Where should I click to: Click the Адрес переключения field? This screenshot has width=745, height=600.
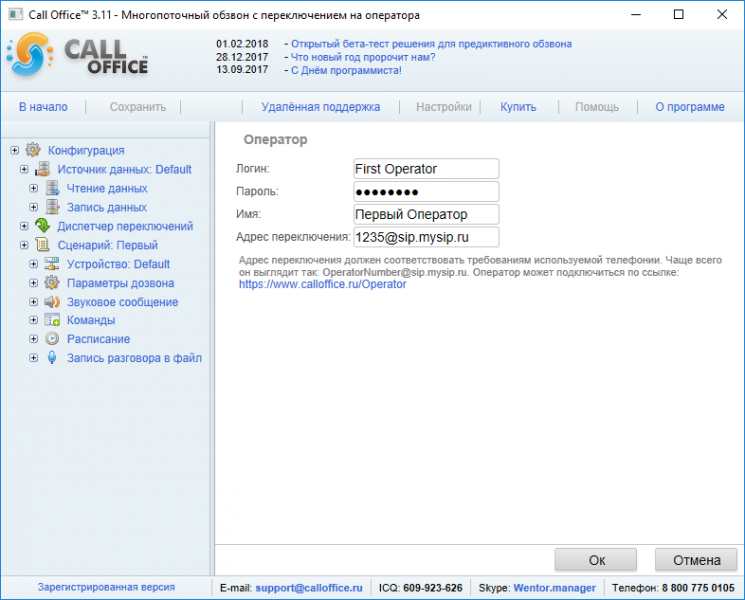click(x=426, y=237)
